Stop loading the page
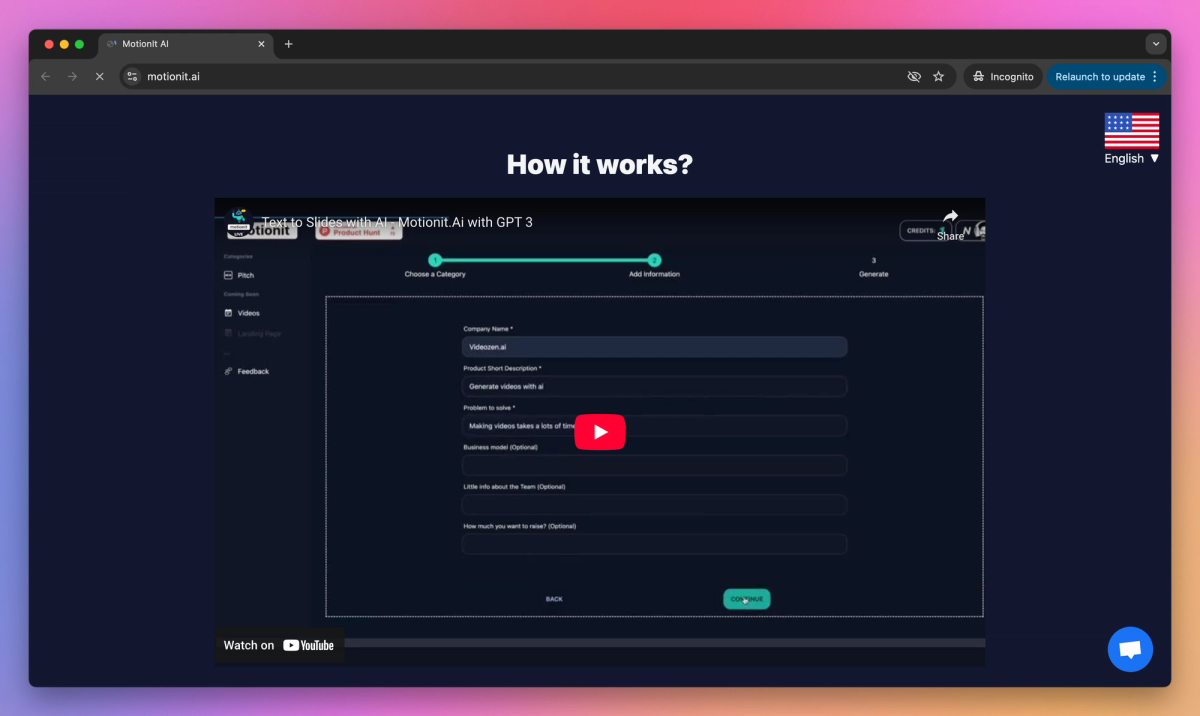The width and height of the screenshot is (1200, 716). point(99,76)
